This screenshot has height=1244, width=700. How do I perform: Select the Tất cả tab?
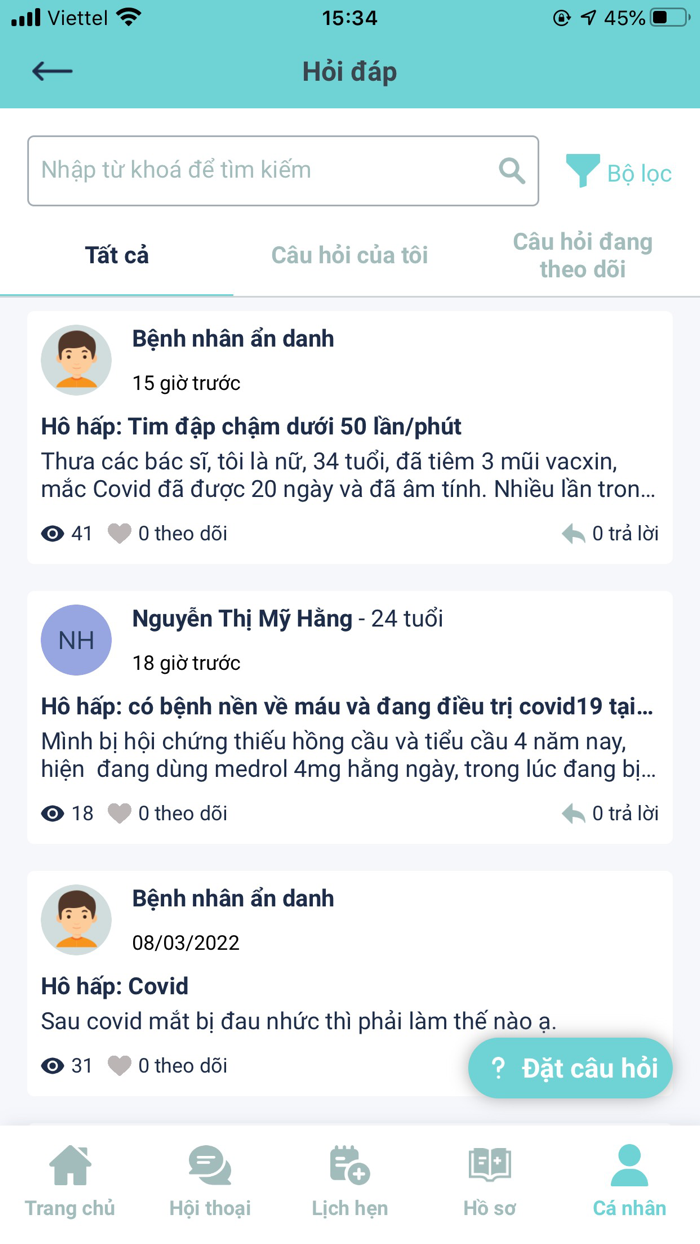click(x=116, y=255)
